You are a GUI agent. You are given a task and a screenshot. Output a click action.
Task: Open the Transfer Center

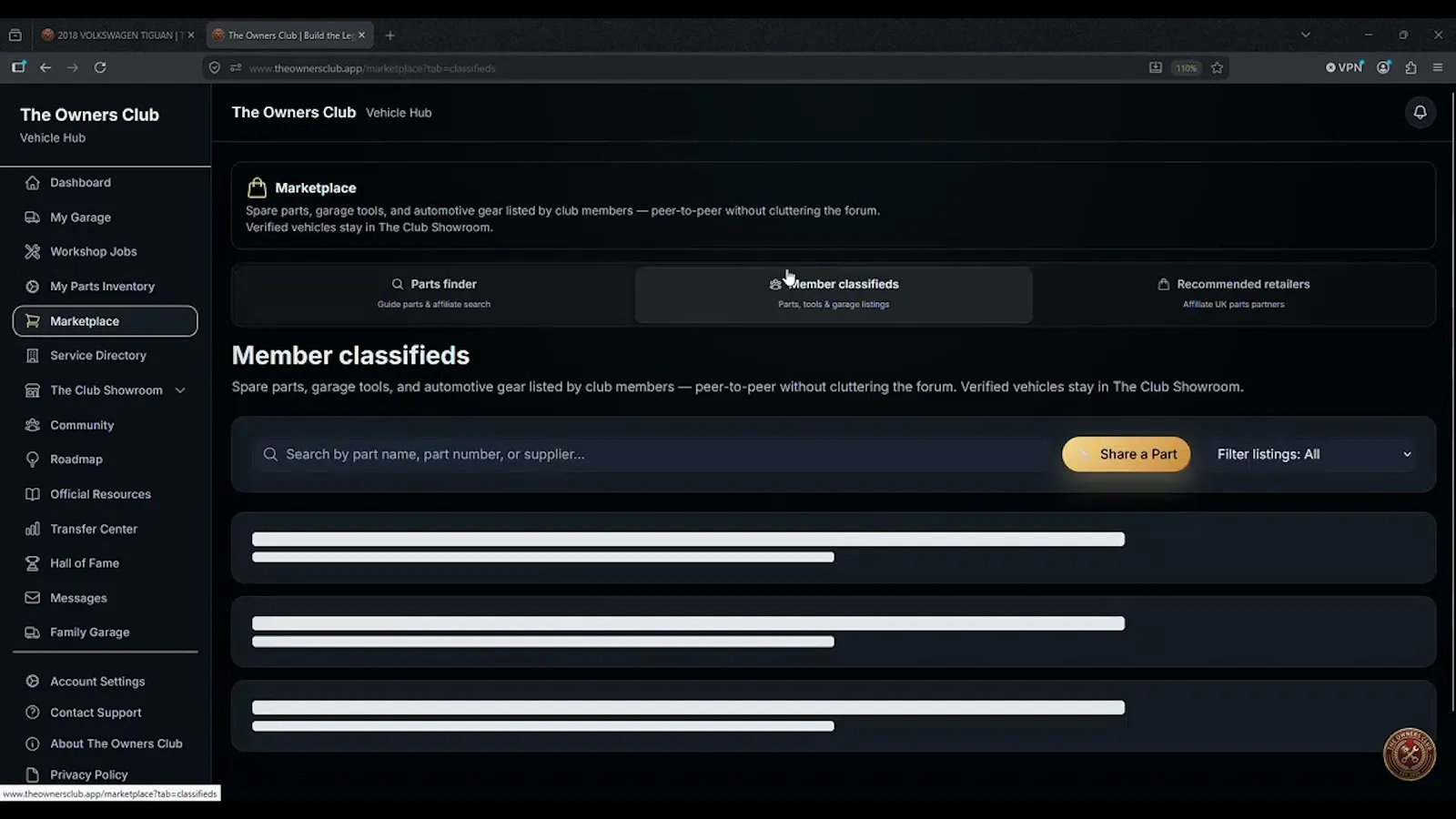click(105, 529)
